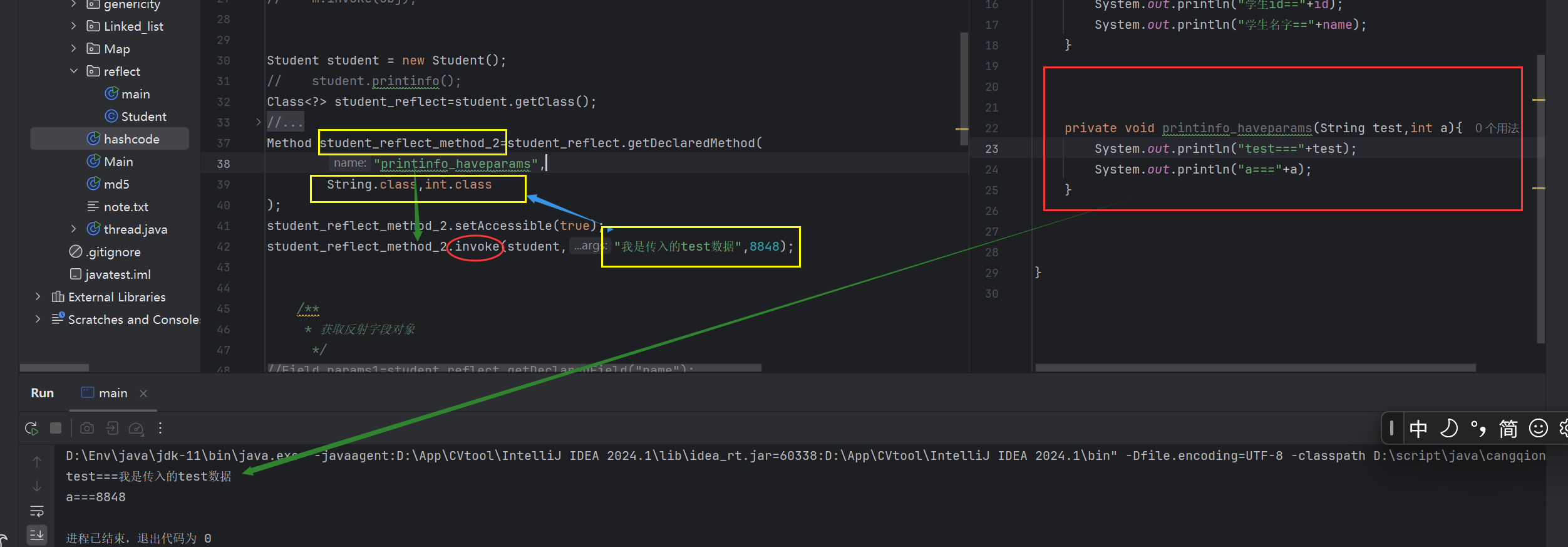Screen dimensions: 1568x547
Task: Open the Run toolbar three-dots menu
Action: pyautogui.click(x=160, y=428)
